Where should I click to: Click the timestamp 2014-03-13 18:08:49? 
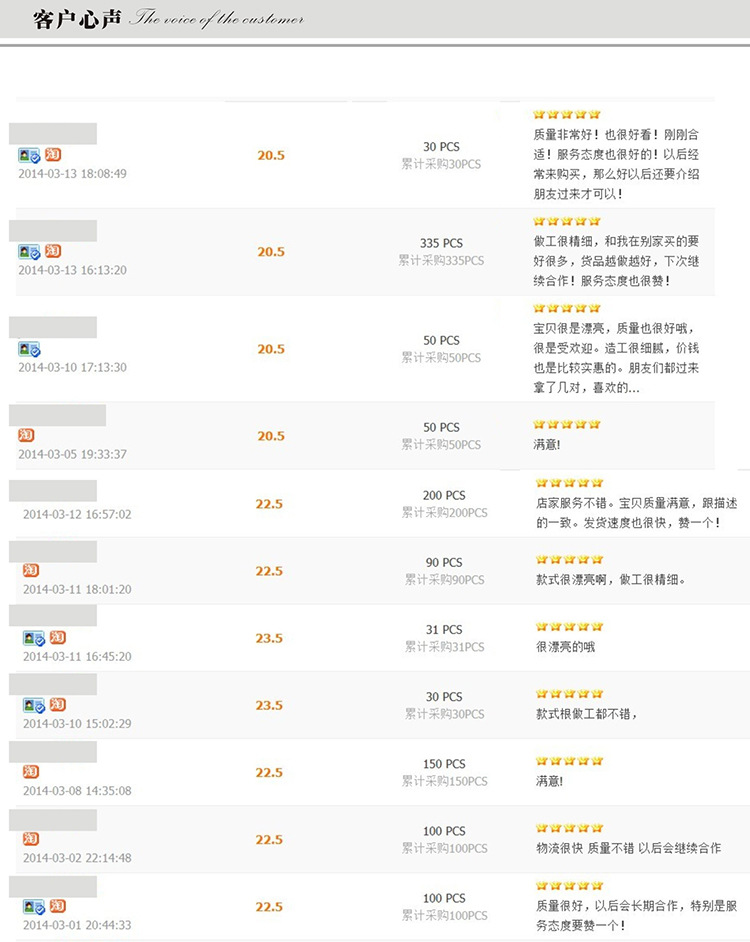click(72, 174)
